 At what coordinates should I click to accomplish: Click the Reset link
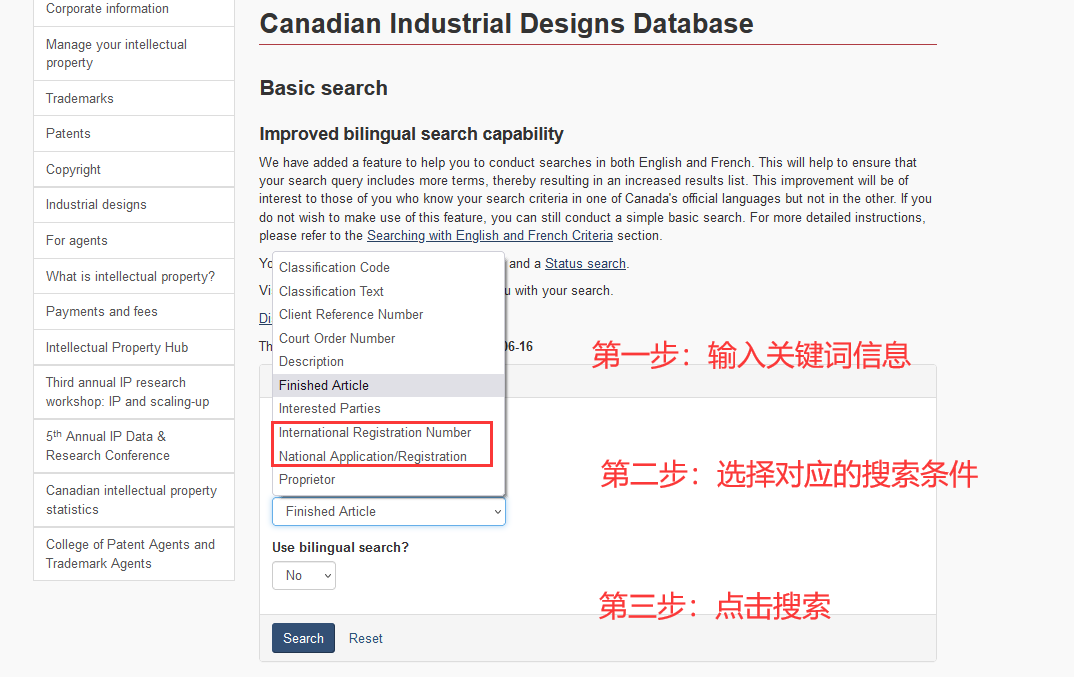365,638
